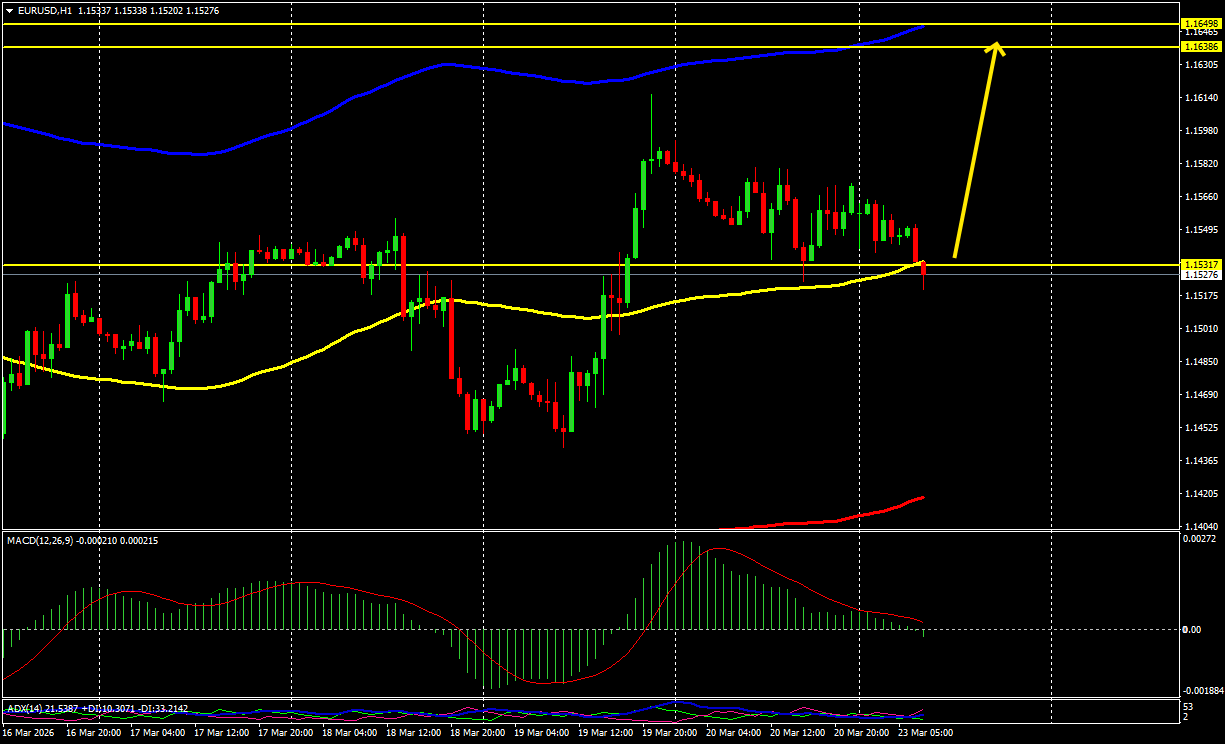Click the 18 Mar 20:00 time label
Screen dimensions: 1225x744
coord(478,734)
